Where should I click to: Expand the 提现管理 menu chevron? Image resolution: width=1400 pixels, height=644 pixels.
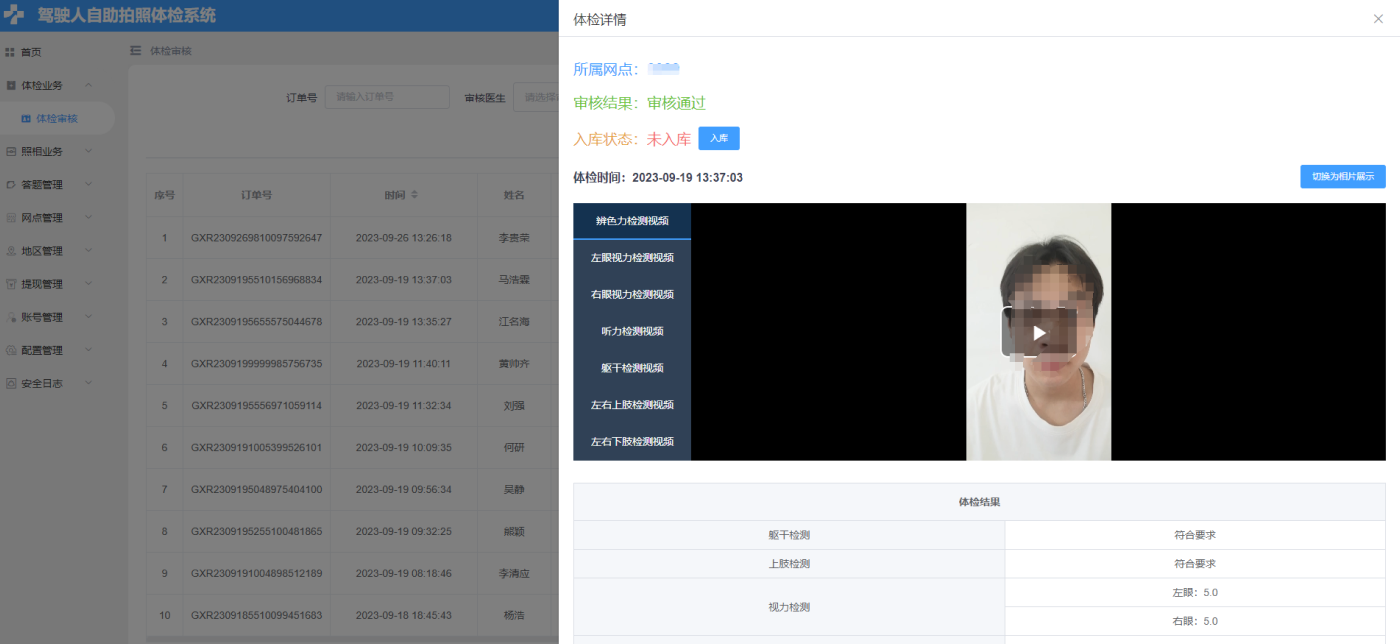(x=88, y=284)
